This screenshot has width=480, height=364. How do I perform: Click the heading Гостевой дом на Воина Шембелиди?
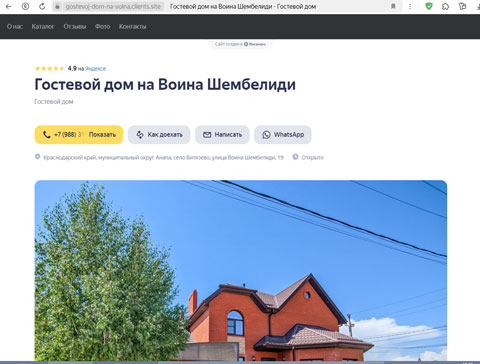click(x=165, y=84)
